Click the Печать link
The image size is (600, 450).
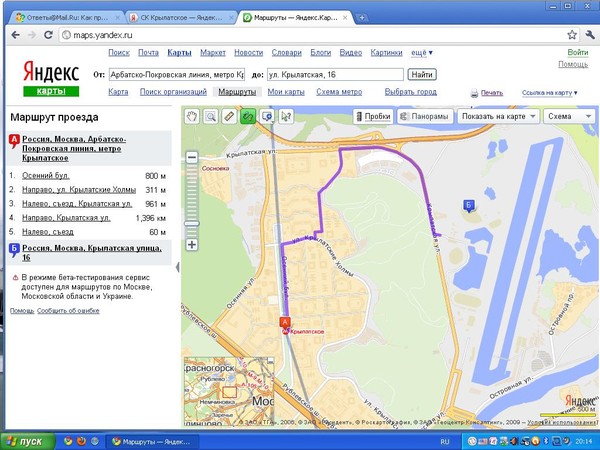492,93
